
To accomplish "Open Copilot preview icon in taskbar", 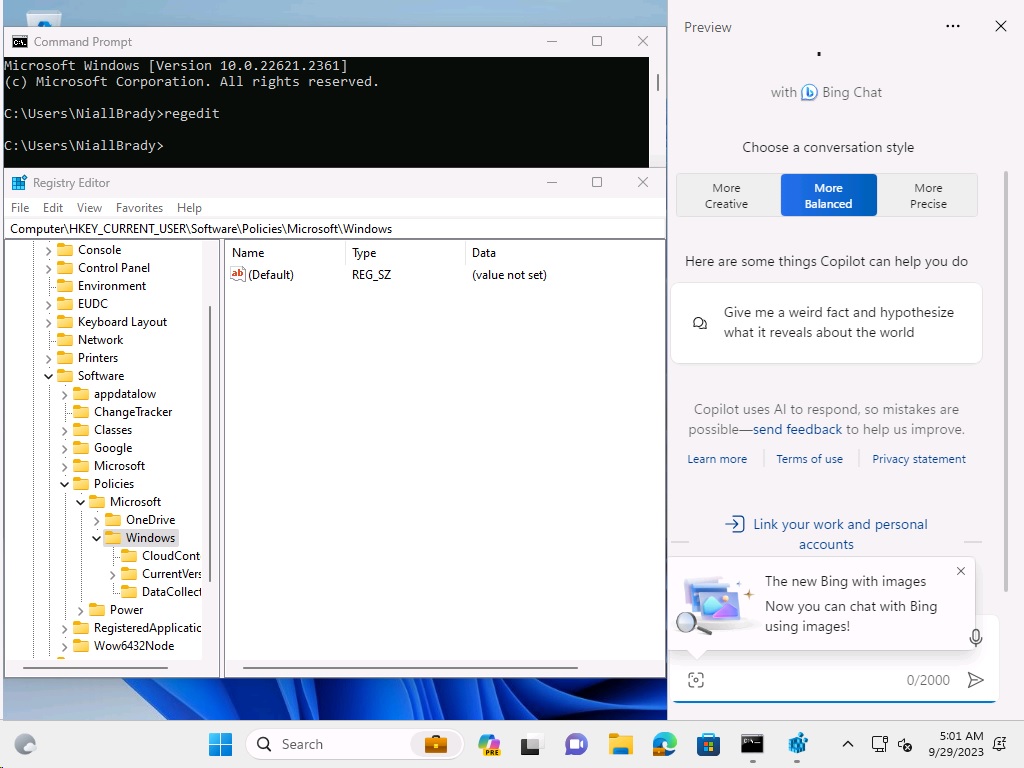I will click(489, 744).
